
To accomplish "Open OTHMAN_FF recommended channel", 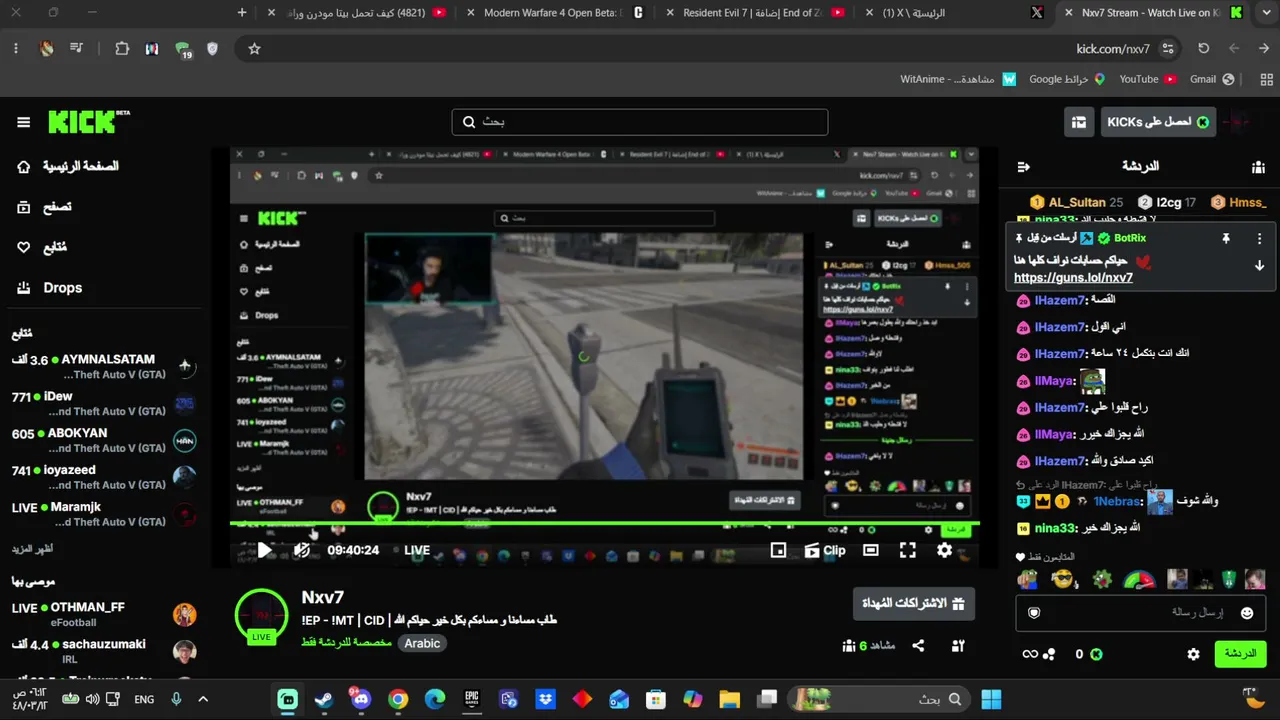I will [104, 614].
